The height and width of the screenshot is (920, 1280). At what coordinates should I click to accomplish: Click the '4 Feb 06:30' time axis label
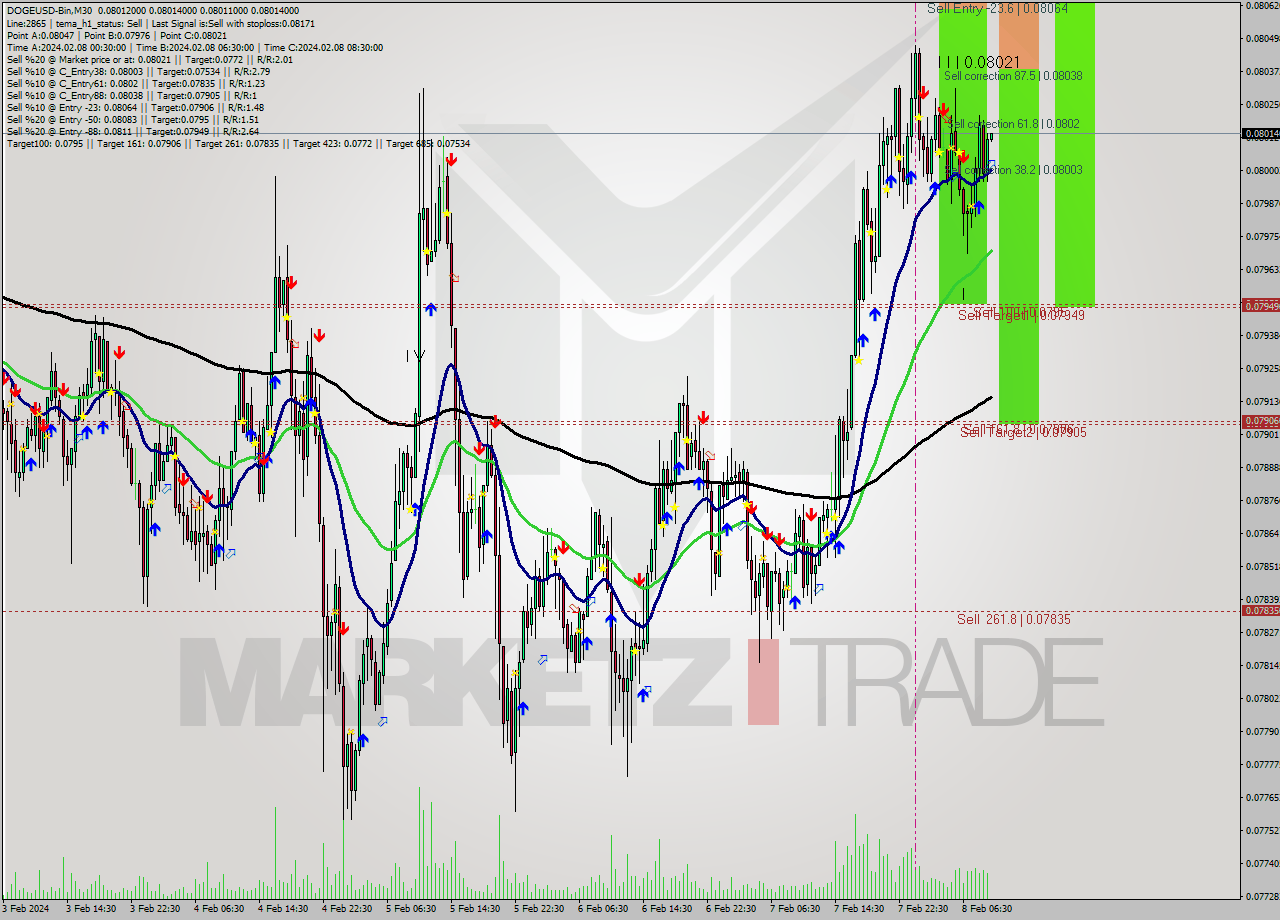[218, 909]
